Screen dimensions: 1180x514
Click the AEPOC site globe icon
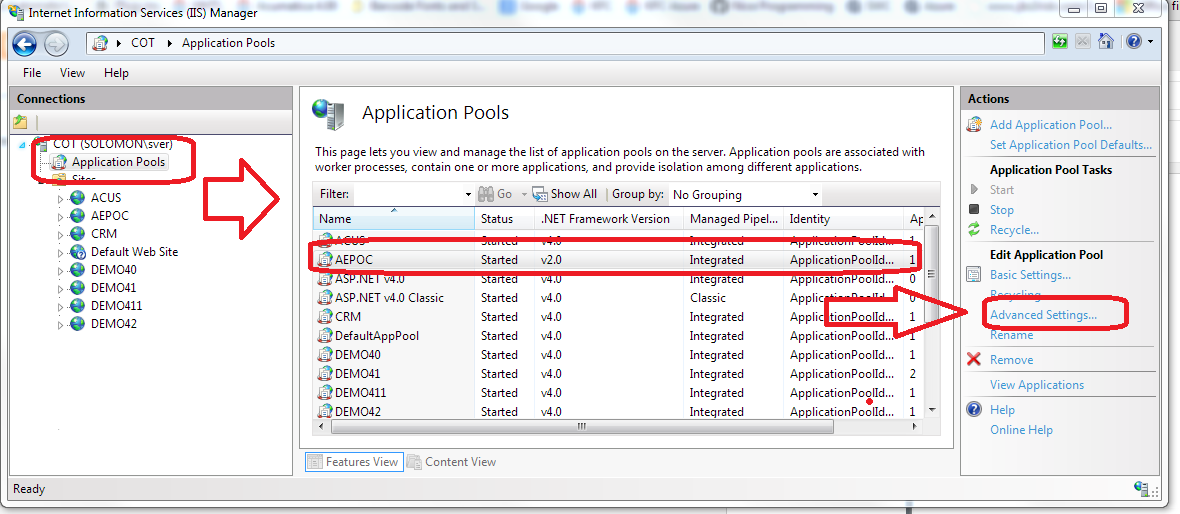click(77, 216)
